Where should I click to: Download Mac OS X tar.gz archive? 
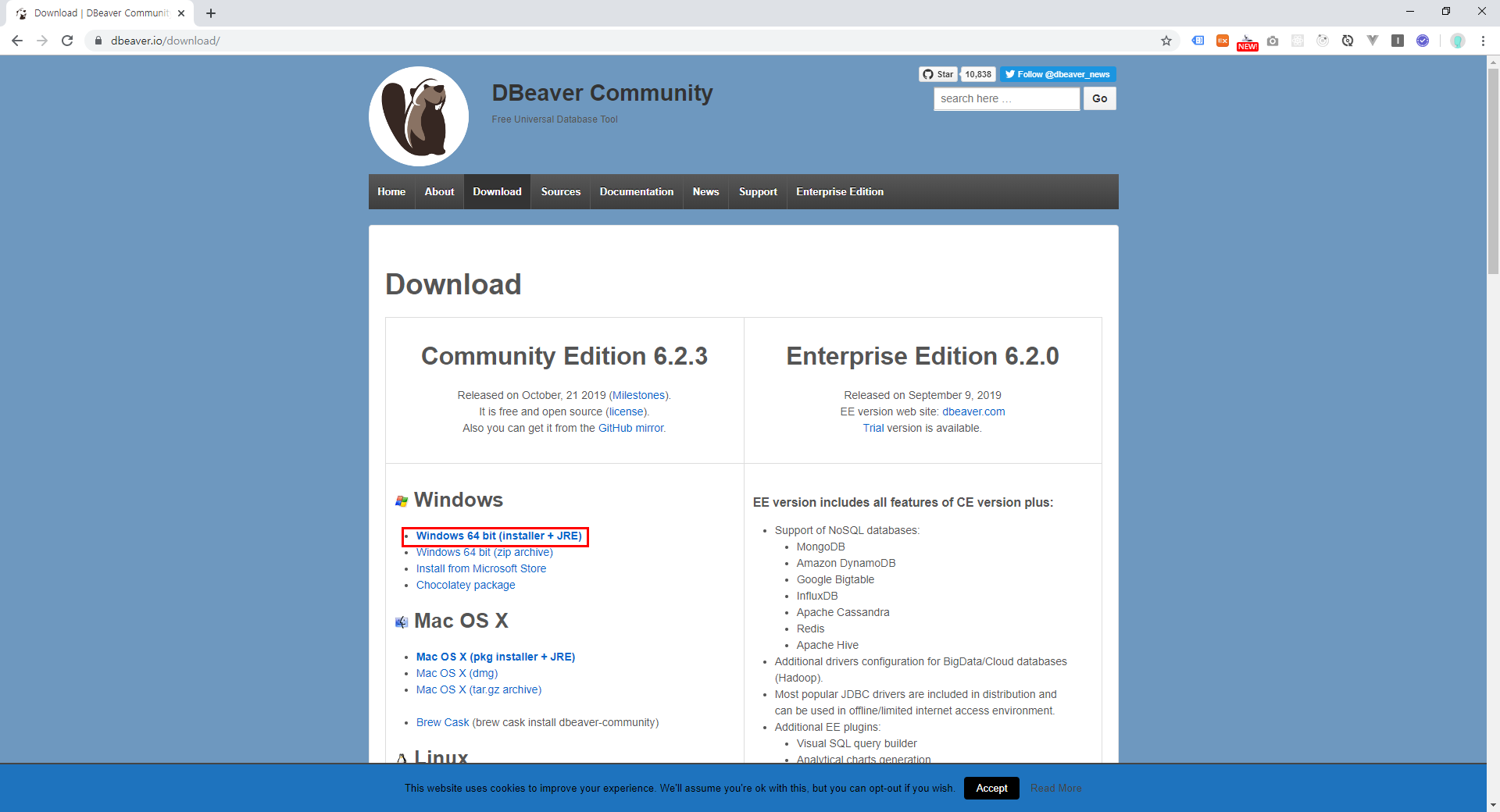coord(479,689)
